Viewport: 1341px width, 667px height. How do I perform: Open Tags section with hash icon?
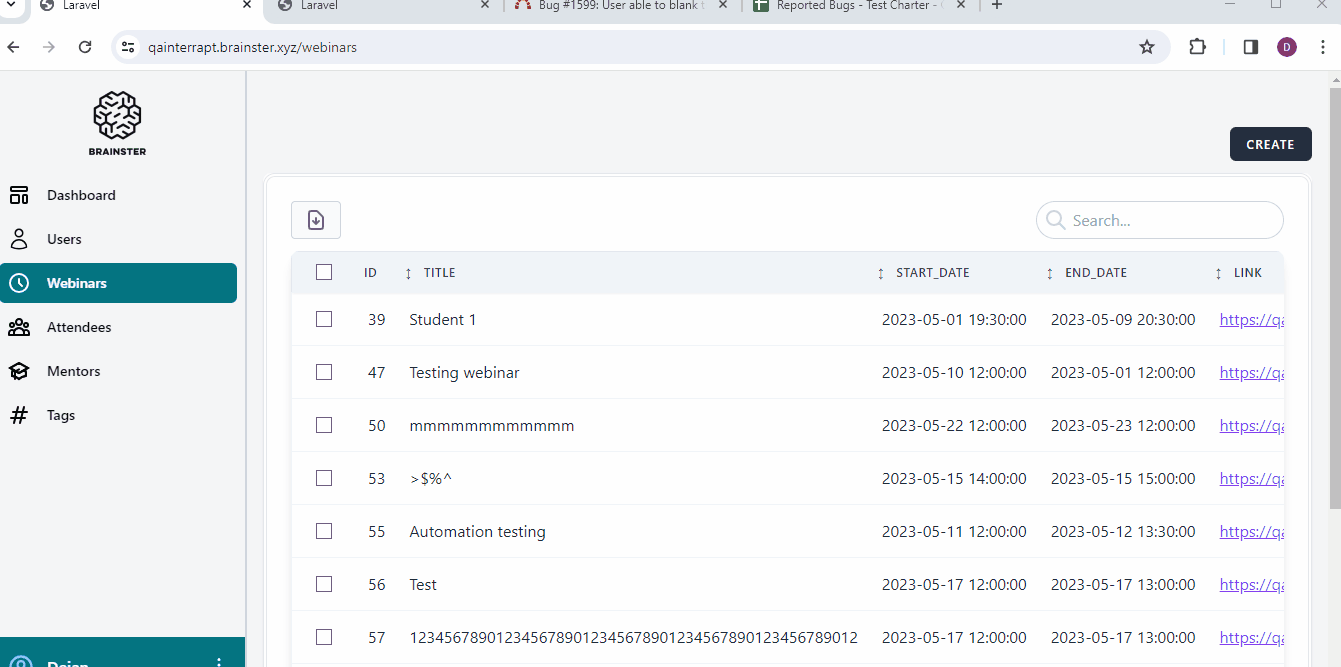click(x=19, y=415)
